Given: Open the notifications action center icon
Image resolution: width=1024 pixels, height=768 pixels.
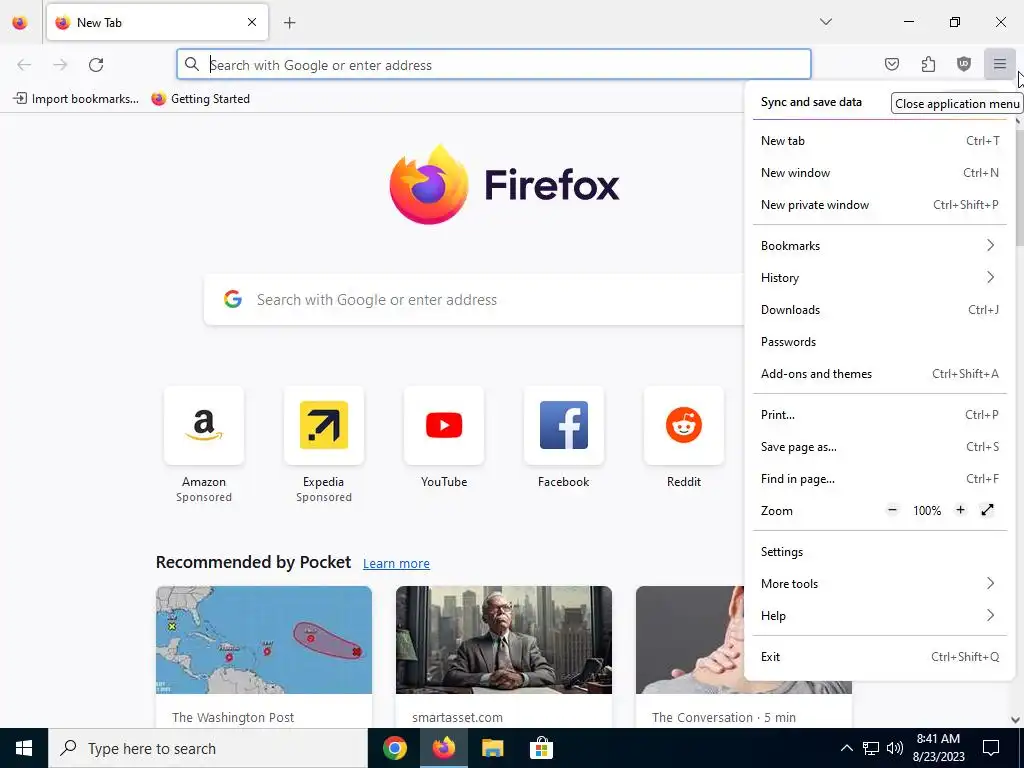Looking at the screenshot, I should point(991,748).
